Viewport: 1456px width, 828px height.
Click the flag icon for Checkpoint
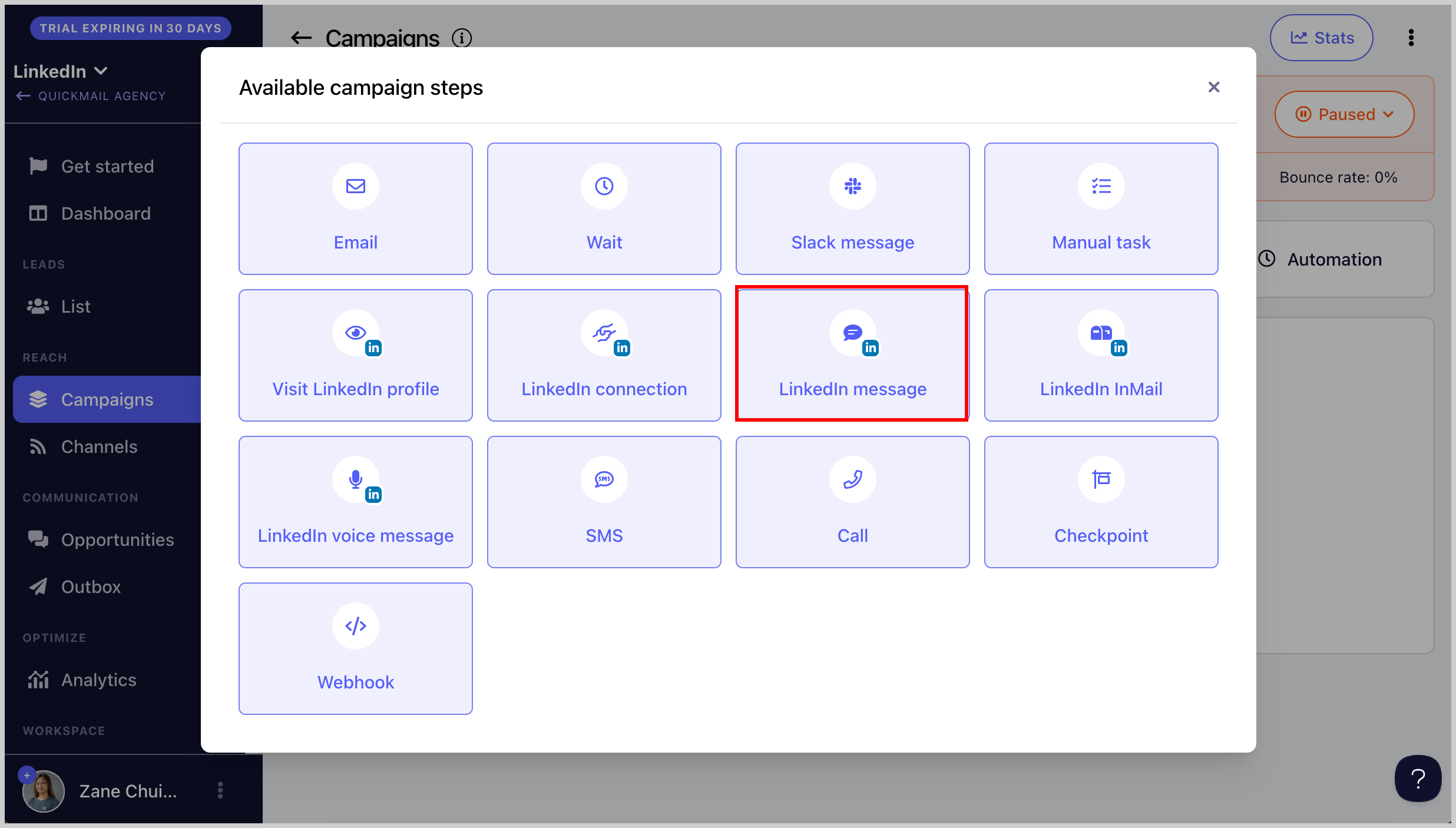click(x=1101, y=479)
